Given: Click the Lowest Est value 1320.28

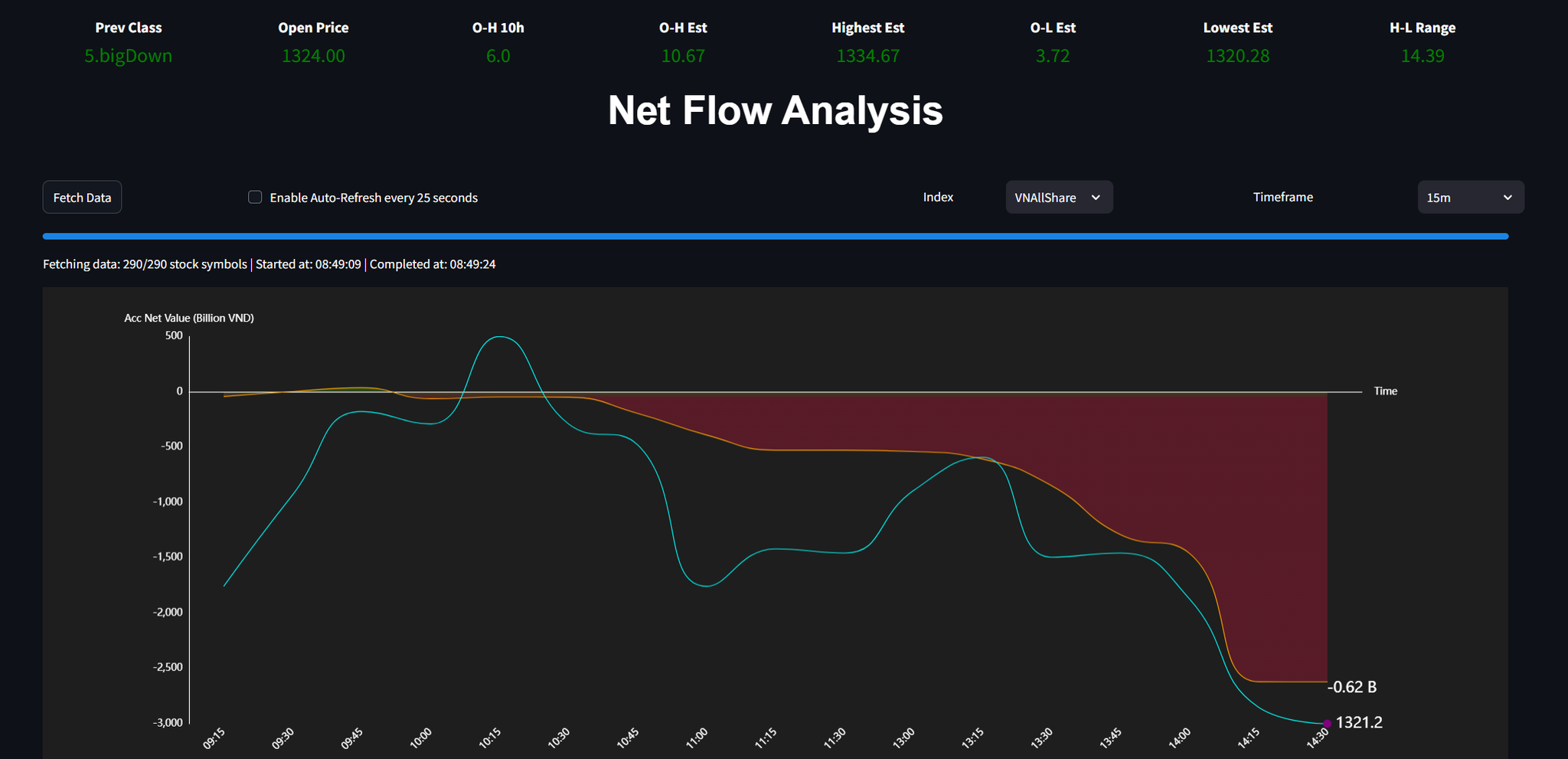Looking at the screenshot, I should [1237, 56].
